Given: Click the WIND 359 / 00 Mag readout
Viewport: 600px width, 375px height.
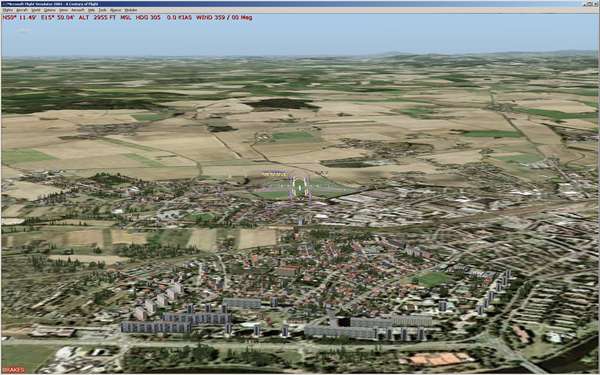Looking at the screenshot, I should [224, 18].
